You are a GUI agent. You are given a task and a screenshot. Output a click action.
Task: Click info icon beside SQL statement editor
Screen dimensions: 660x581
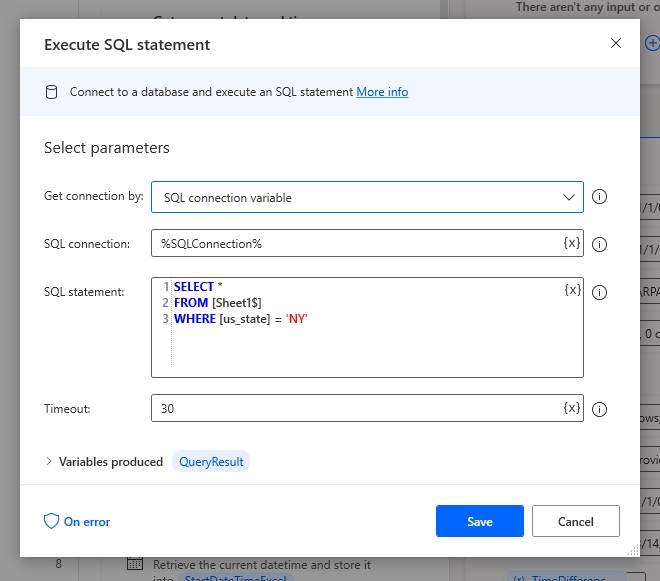click(599, 292)
